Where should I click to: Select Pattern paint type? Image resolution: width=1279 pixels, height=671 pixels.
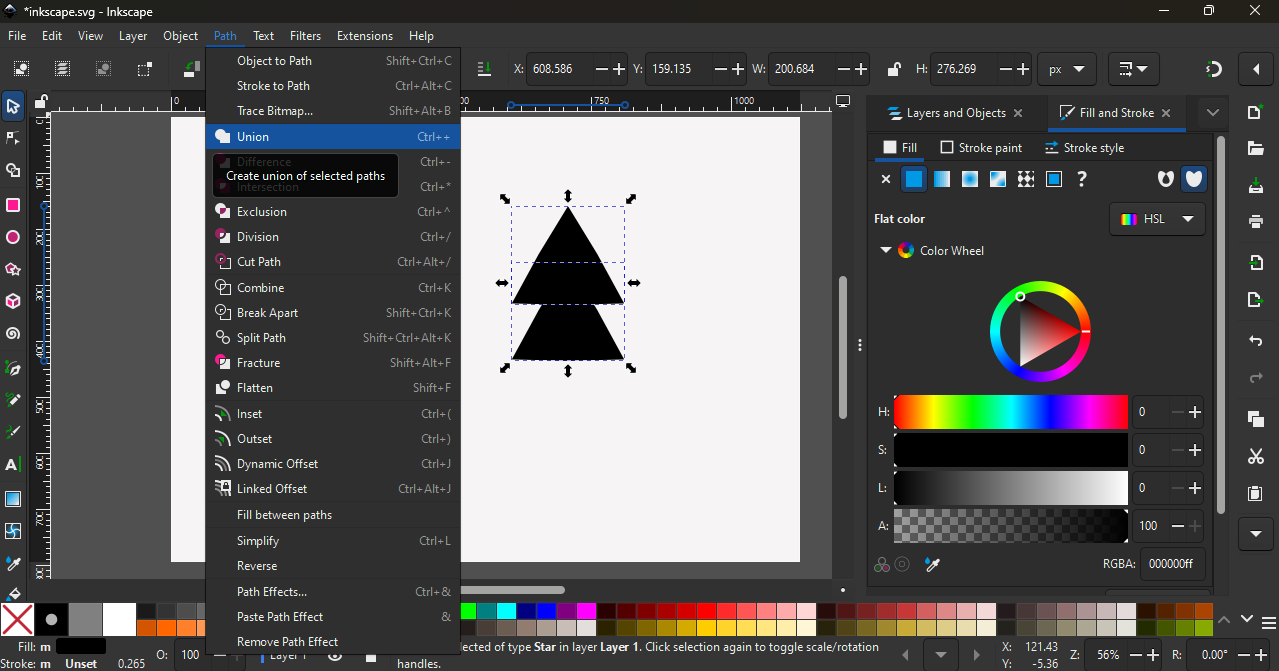[1026, 179]
